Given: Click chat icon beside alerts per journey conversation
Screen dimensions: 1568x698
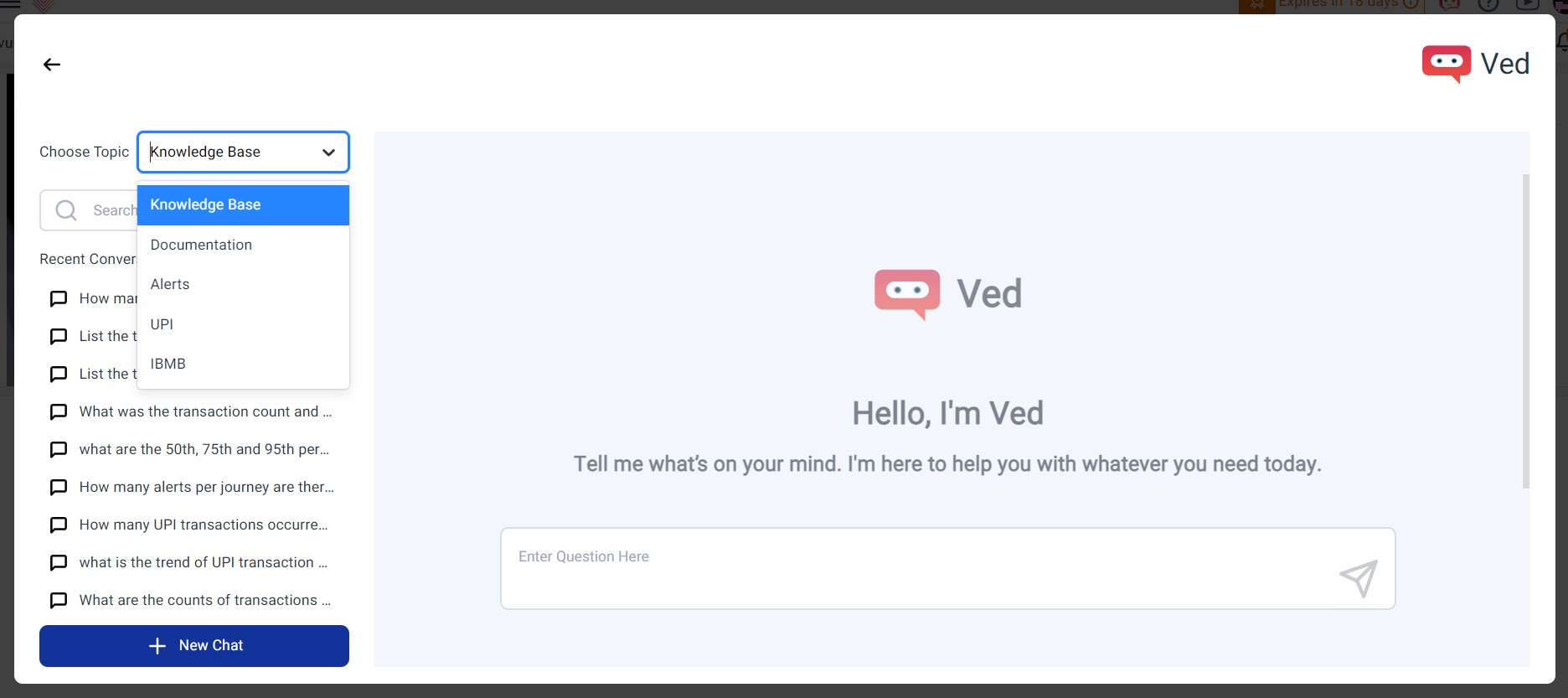Looking at the screenshot, I should pyautogui.click(x=59, y=488).
